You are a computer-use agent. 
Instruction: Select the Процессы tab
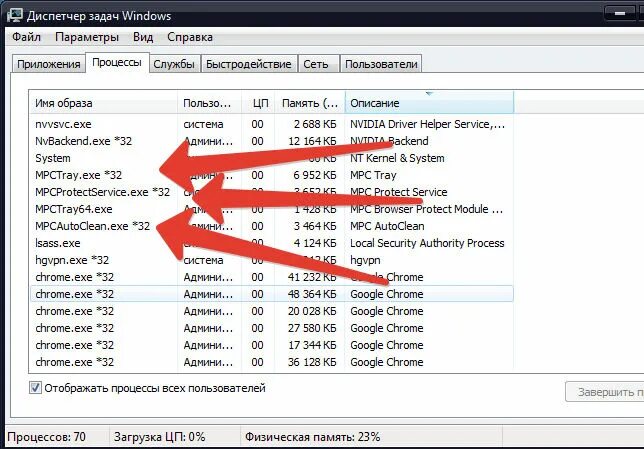pos(117,62)
